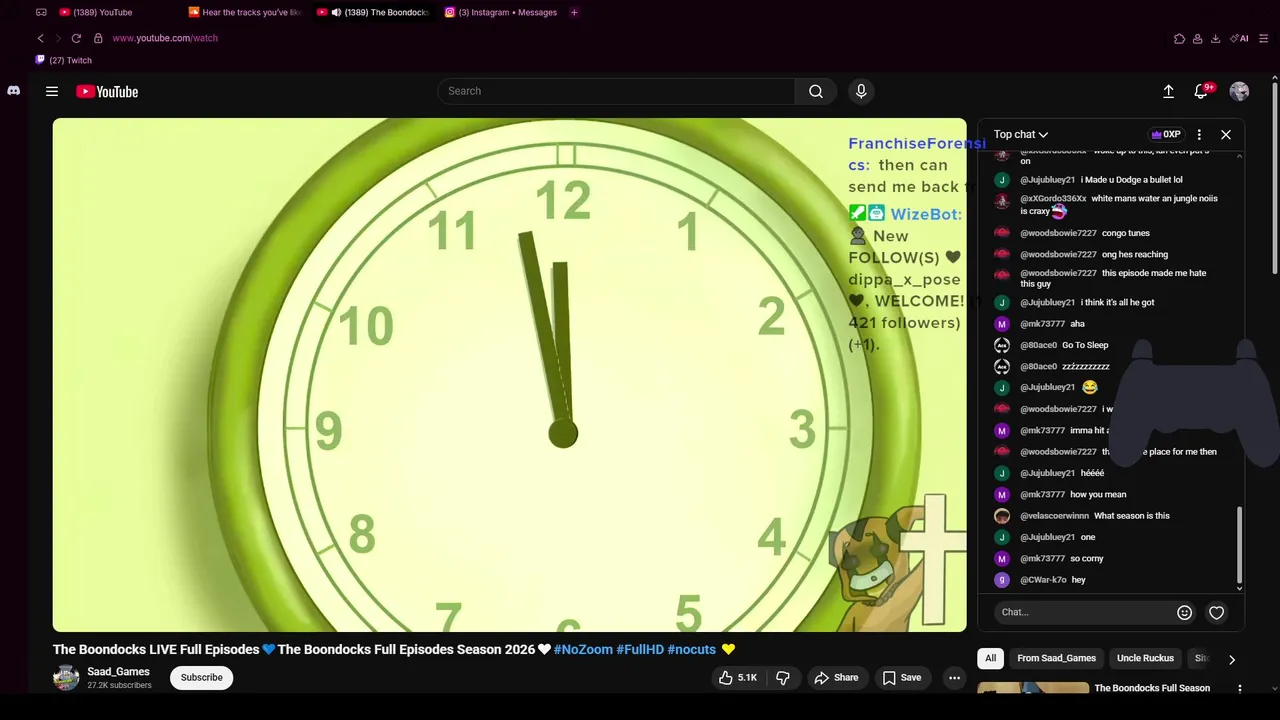Viewport: 1280px width, 720px height.
Task: Share the video
Action: click(836, 678)
